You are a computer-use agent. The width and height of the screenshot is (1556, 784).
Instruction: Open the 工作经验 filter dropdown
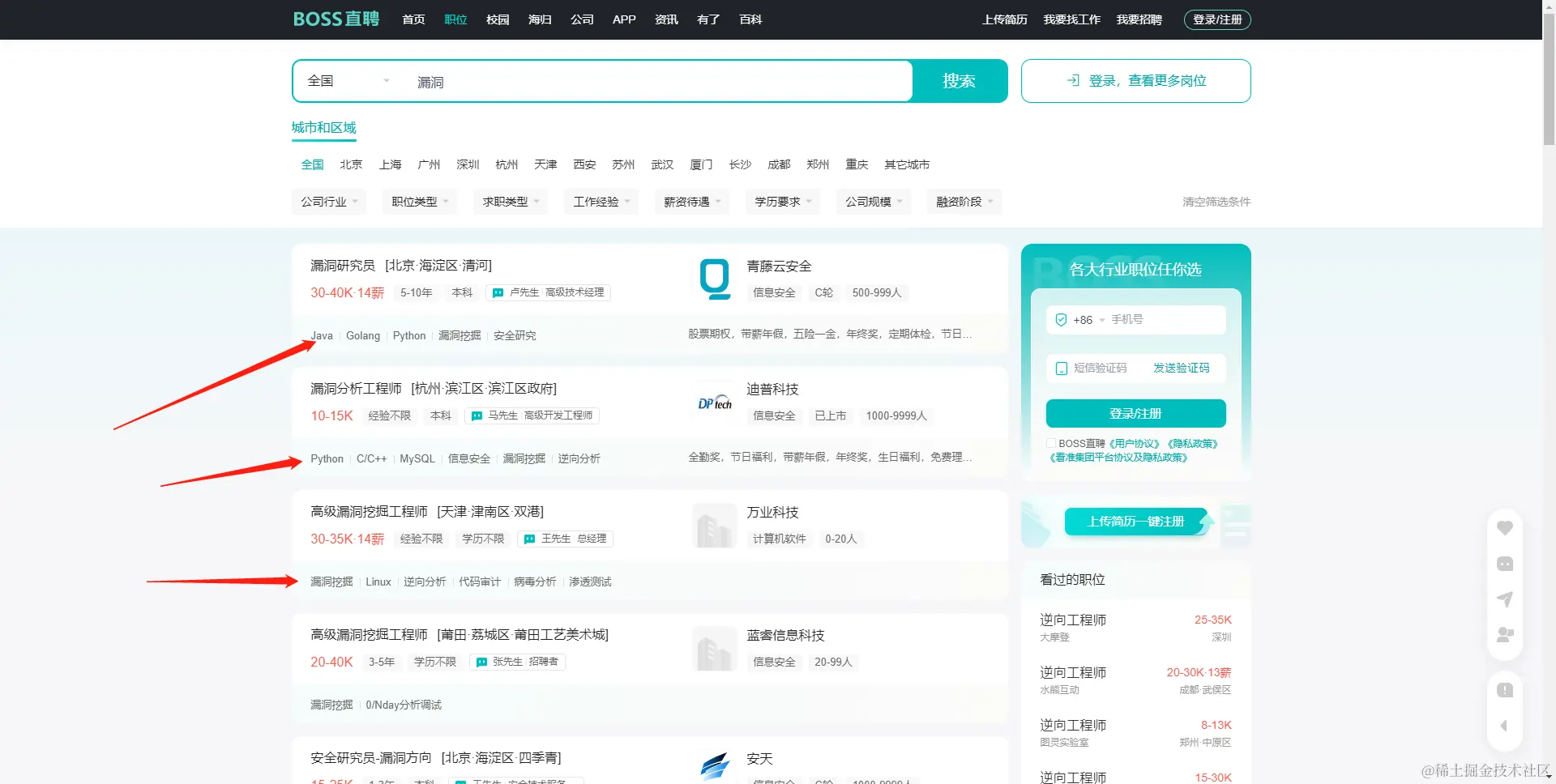(x=601, y=202)
